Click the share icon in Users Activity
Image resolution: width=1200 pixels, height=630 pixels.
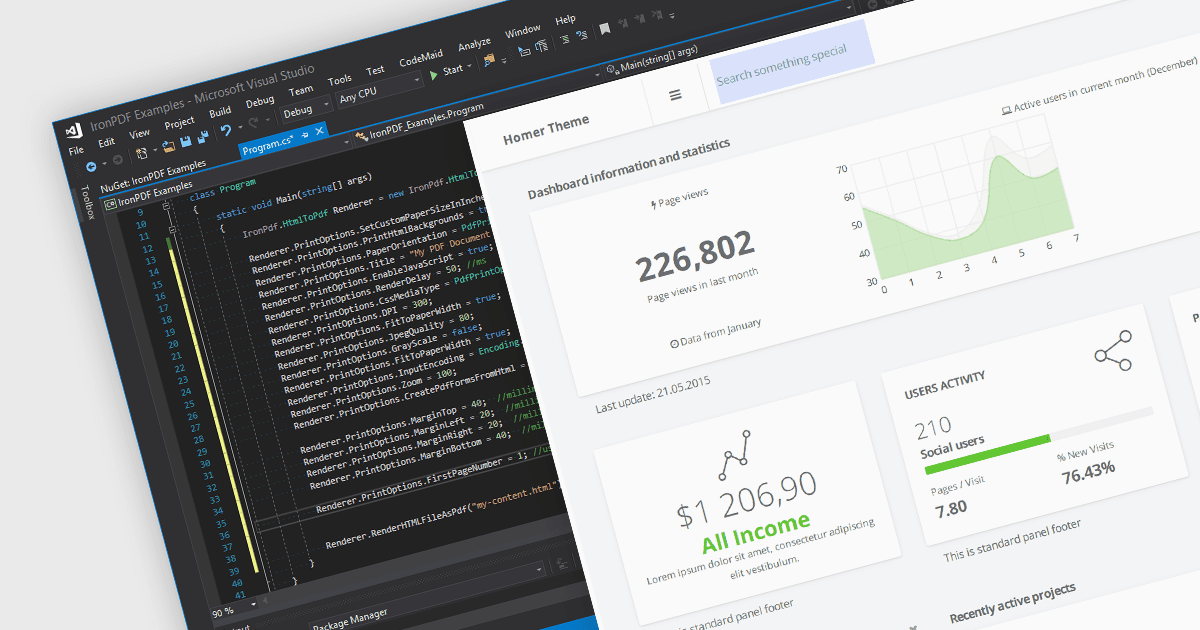[x=1112, y=351]
